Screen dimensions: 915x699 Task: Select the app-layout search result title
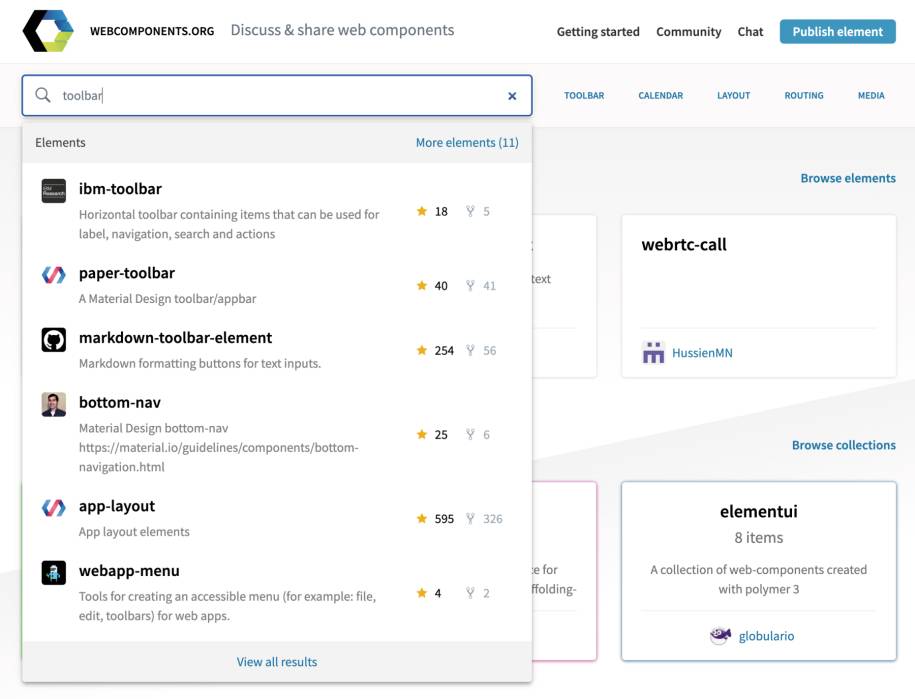click(117, 506)
